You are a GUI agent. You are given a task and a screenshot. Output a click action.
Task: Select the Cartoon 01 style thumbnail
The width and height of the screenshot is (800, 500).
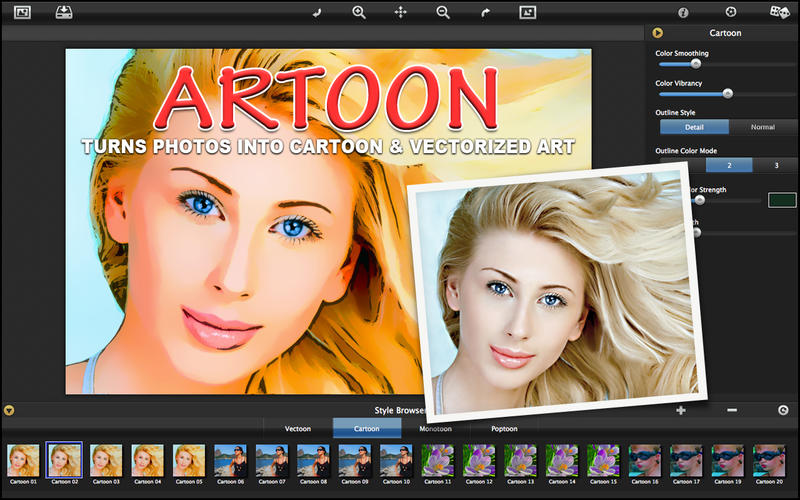pyautogui.click(x=23, y=461)
